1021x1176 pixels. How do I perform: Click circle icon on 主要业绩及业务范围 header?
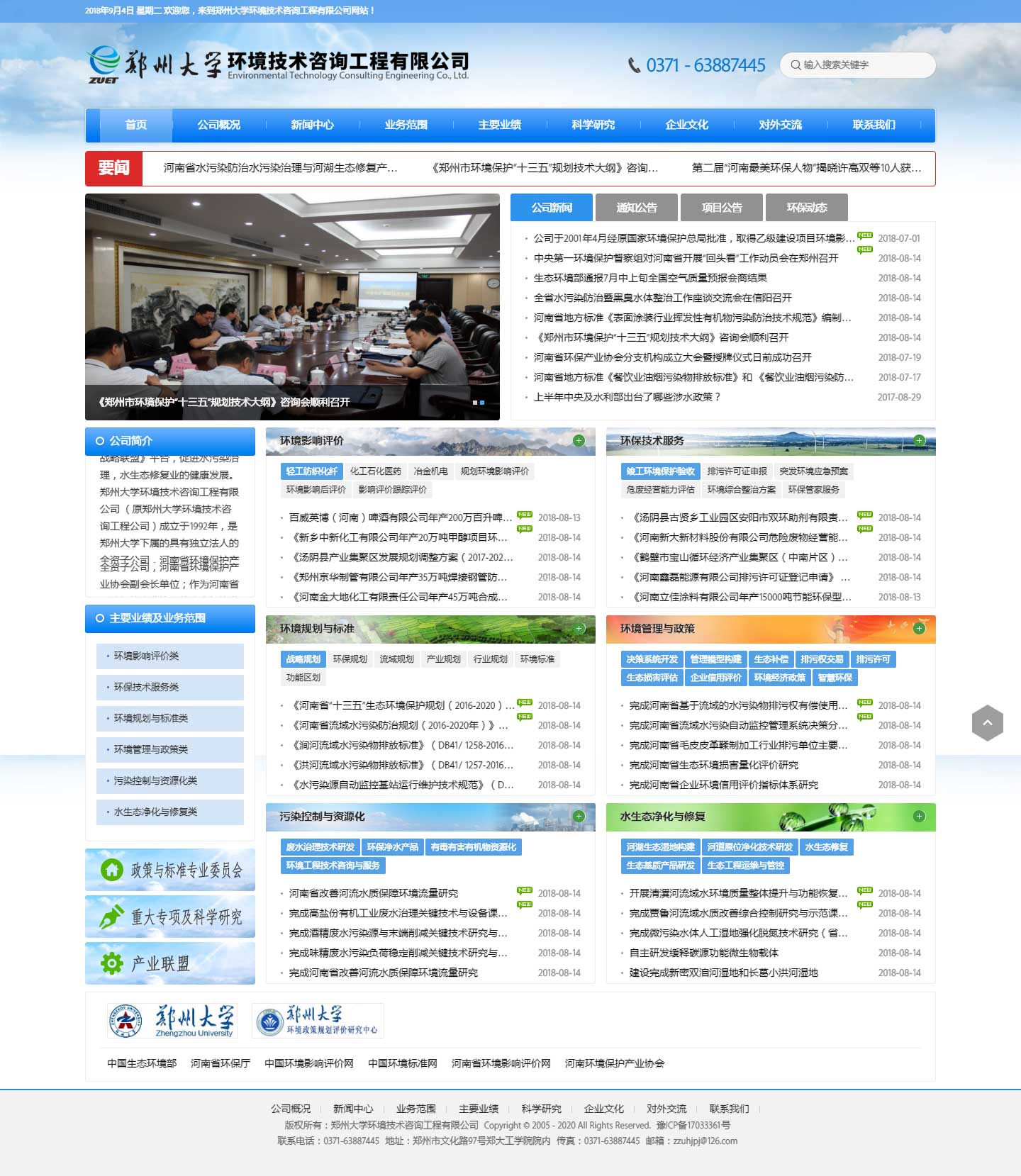(99, 618)
